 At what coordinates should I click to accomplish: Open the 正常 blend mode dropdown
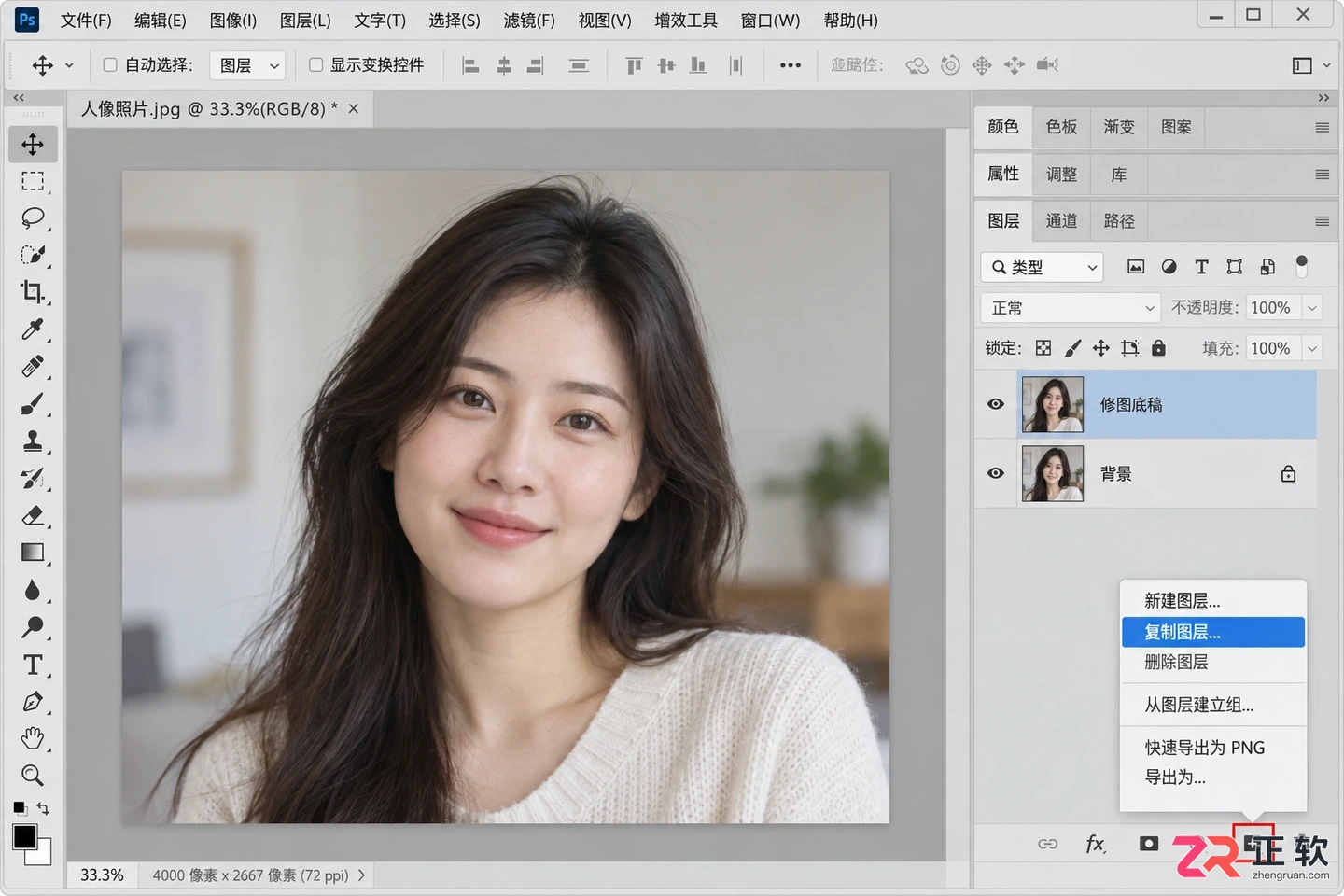pos(1070,307)
